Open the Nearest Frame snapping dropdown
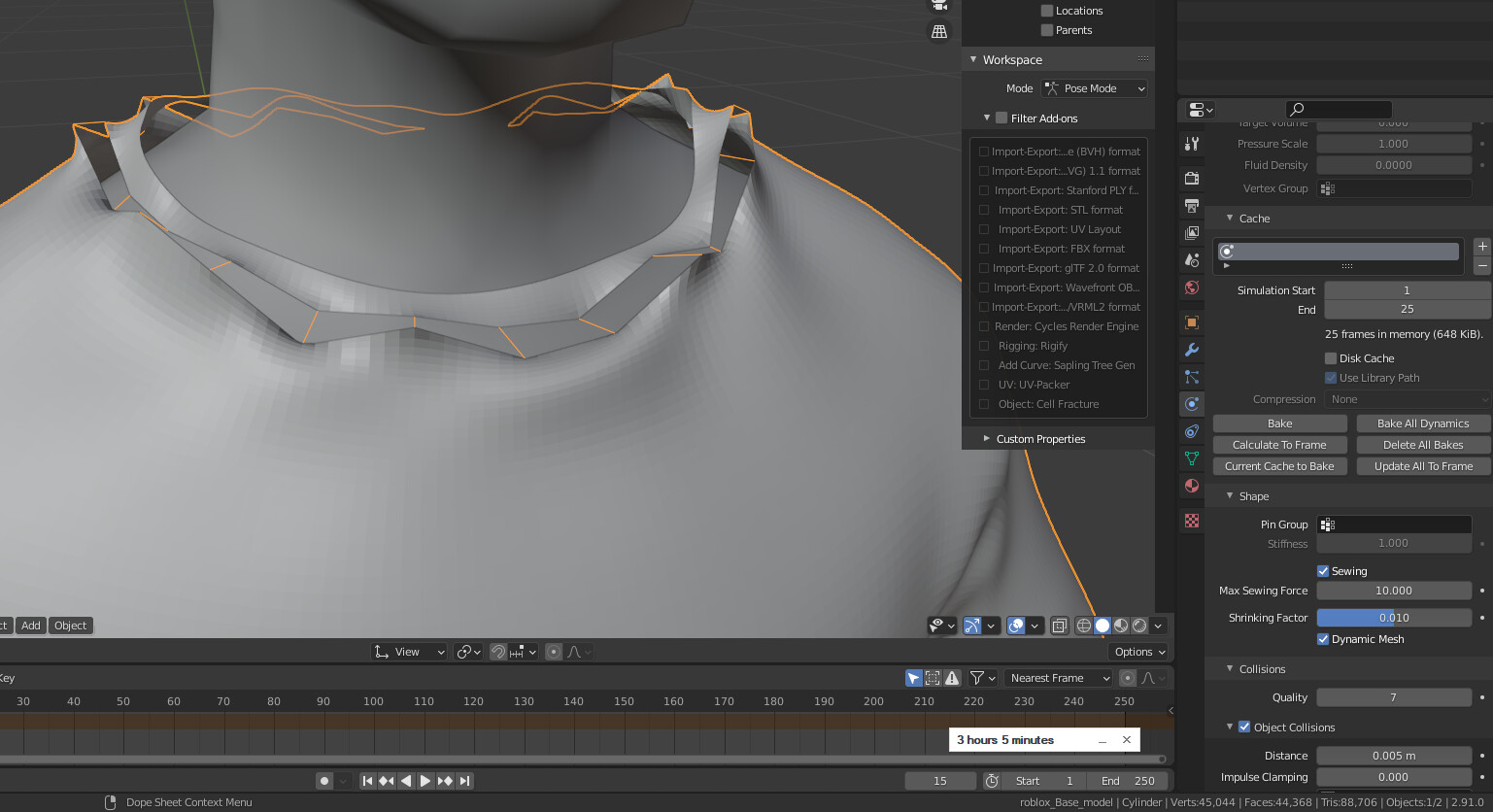This screenshot has height=812, width=1493. click(1058, 677)
